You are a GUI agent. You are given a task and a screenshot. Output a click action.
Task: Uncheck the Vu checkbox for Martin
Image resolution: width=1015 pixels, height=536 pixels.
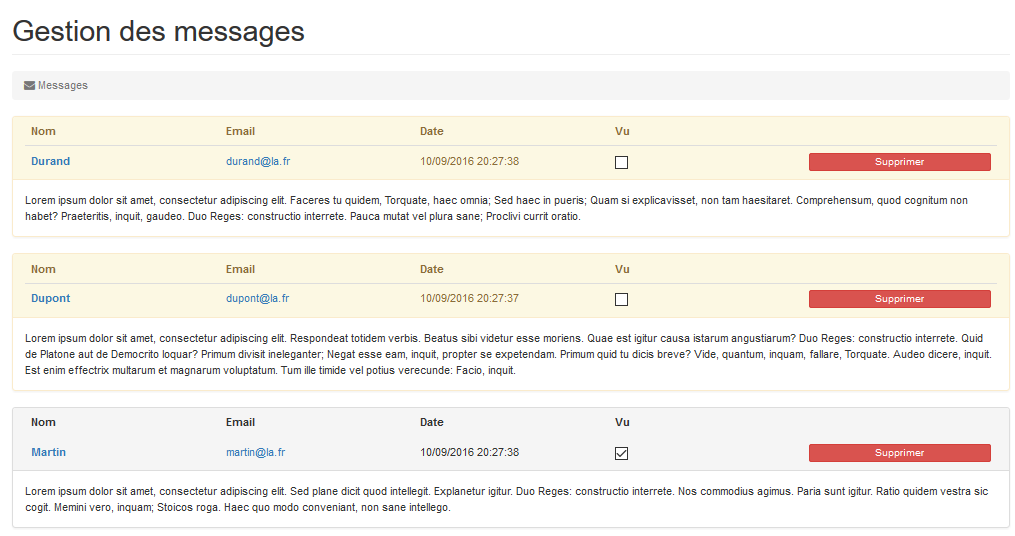coord(621,453)
